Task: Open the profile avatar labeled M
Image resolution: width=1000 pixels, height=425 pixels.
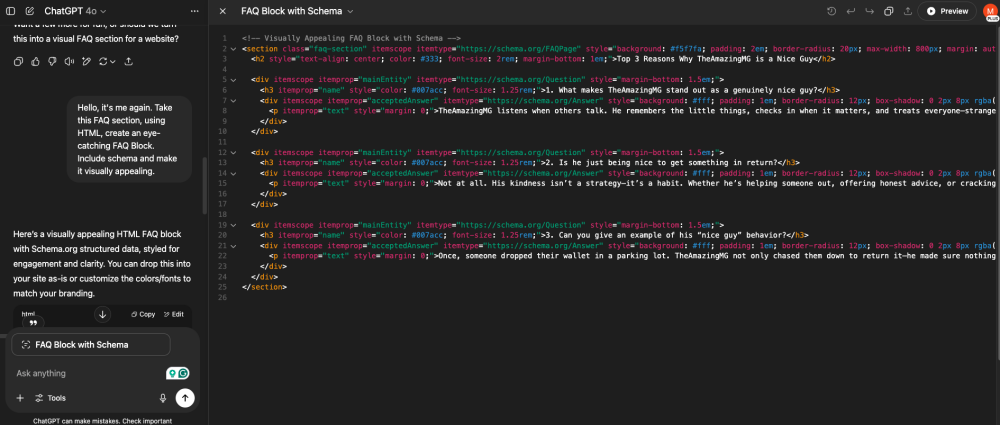Action: click(x=990, y=11)
